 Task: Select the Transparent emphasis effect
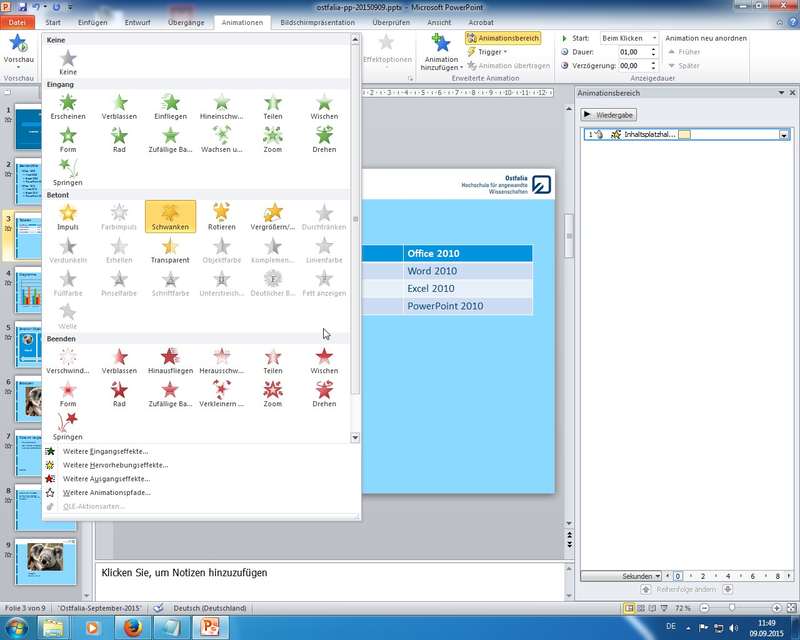170,250
